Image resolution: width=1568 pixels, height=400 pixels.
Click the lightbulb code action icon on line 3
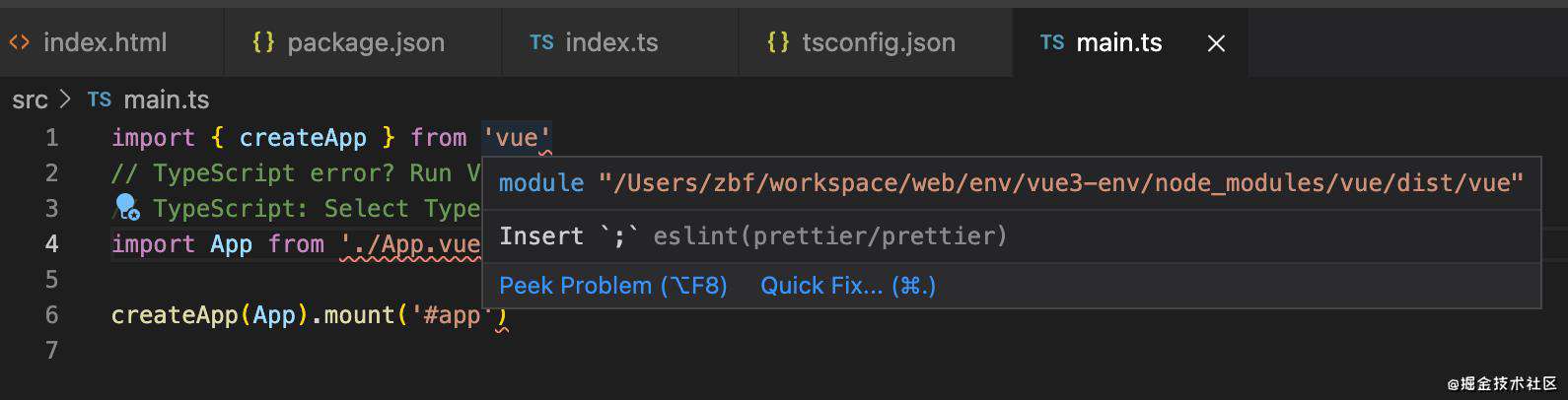click(127, 207)
